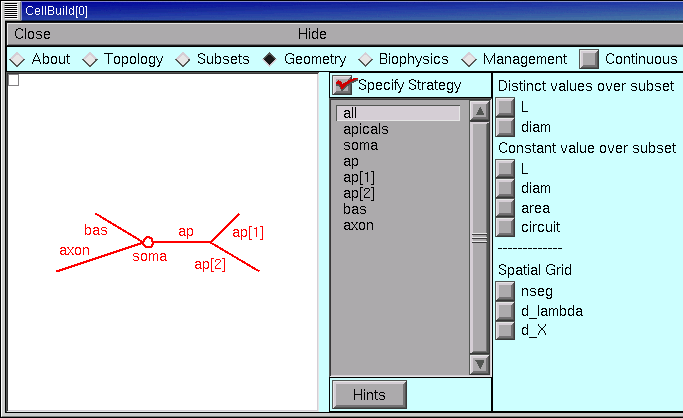Switch to the Biophysics page
Image resolution: width=683 pixels, height=418 pixels.
pyautogui.click(x=366, y=59)
